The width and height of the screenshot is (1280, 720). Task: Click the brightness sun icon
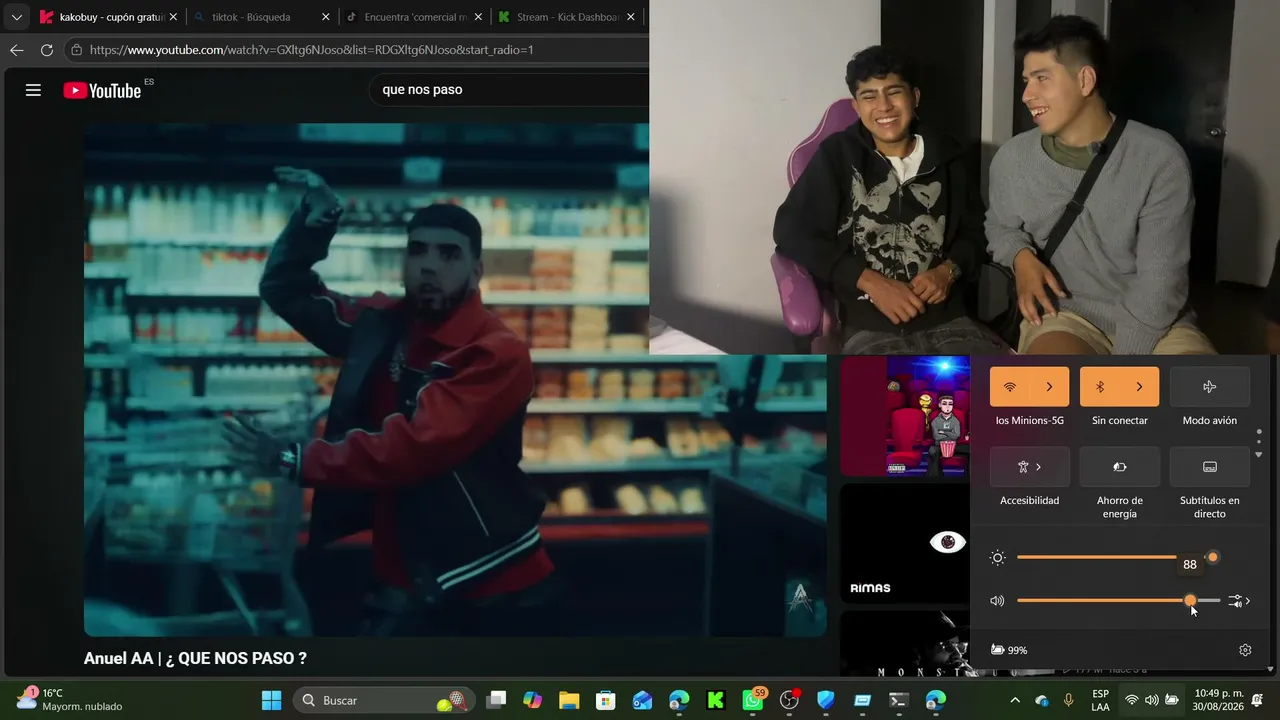(997, 558)
